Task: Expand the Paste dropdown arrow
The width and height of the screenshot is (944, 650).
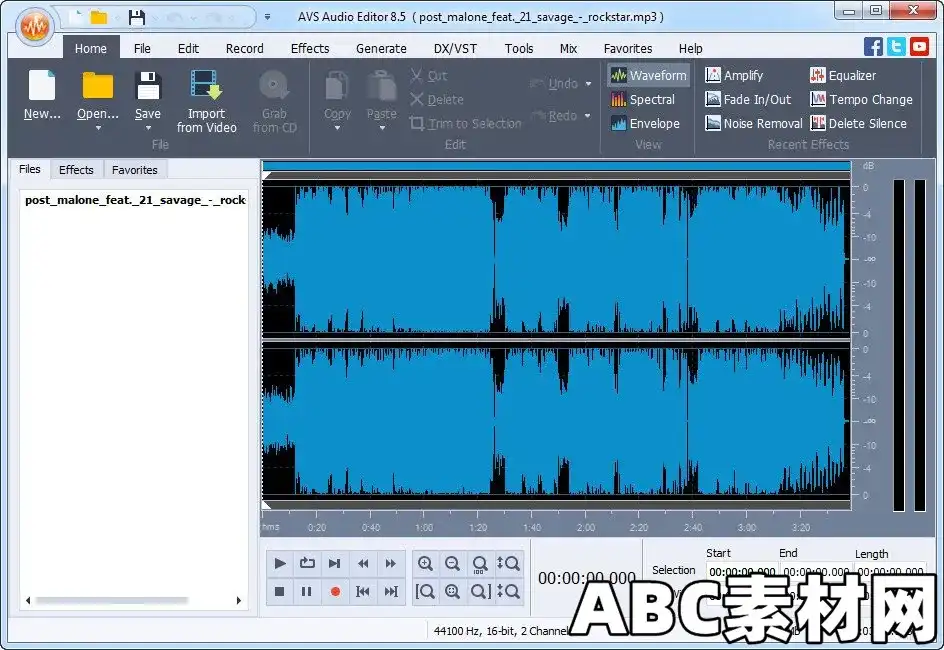Action: (382, 128)
